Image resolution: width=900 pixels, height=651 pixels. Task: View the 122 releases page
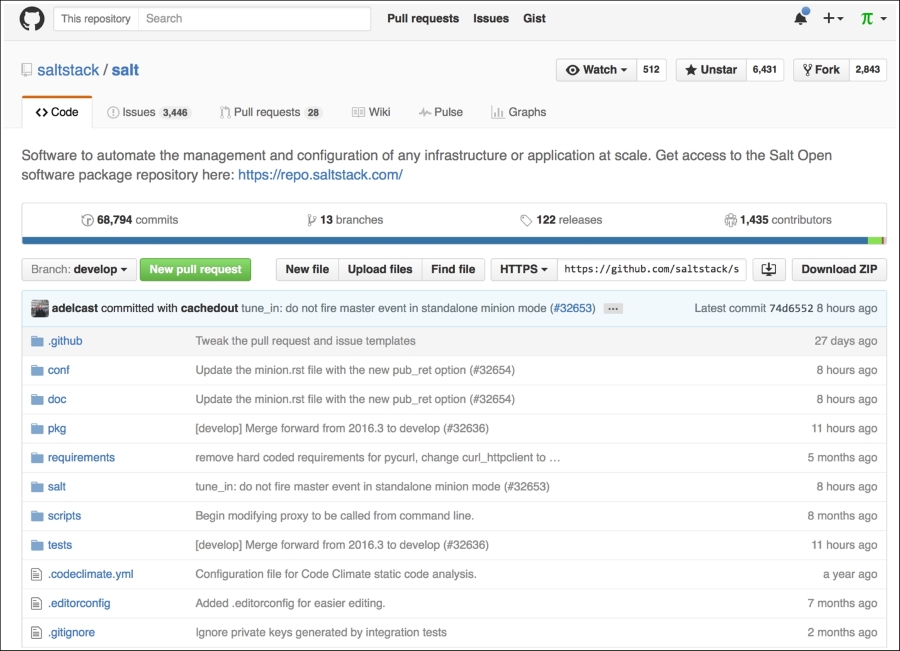[561, 220]
